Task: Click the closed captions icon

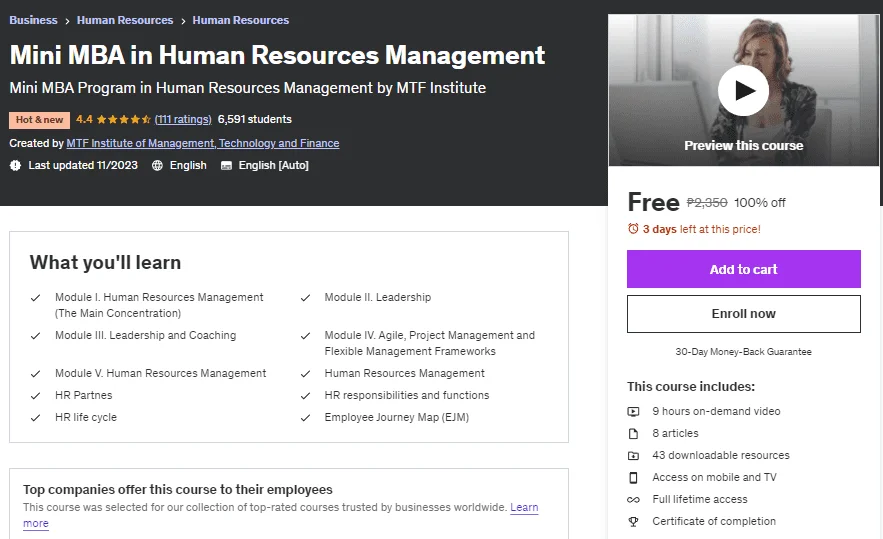Action: (x=226, y=166)
